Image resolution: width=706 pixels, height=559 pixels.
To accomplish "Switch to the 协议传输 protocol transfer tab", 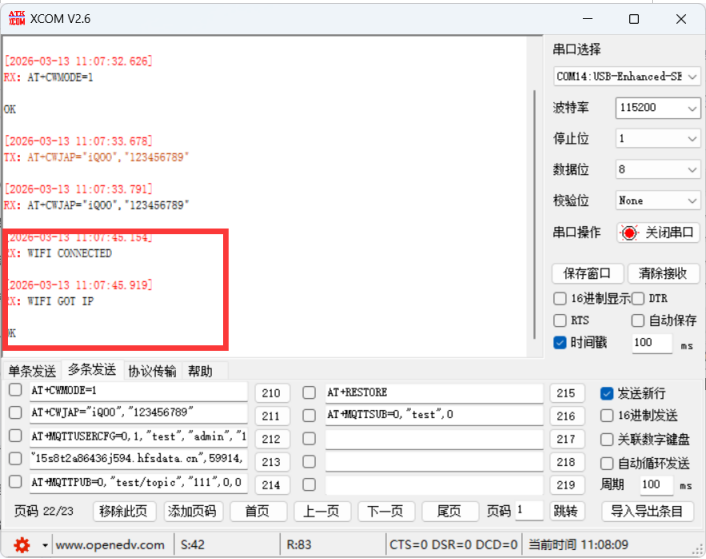I will pos(152,371).
